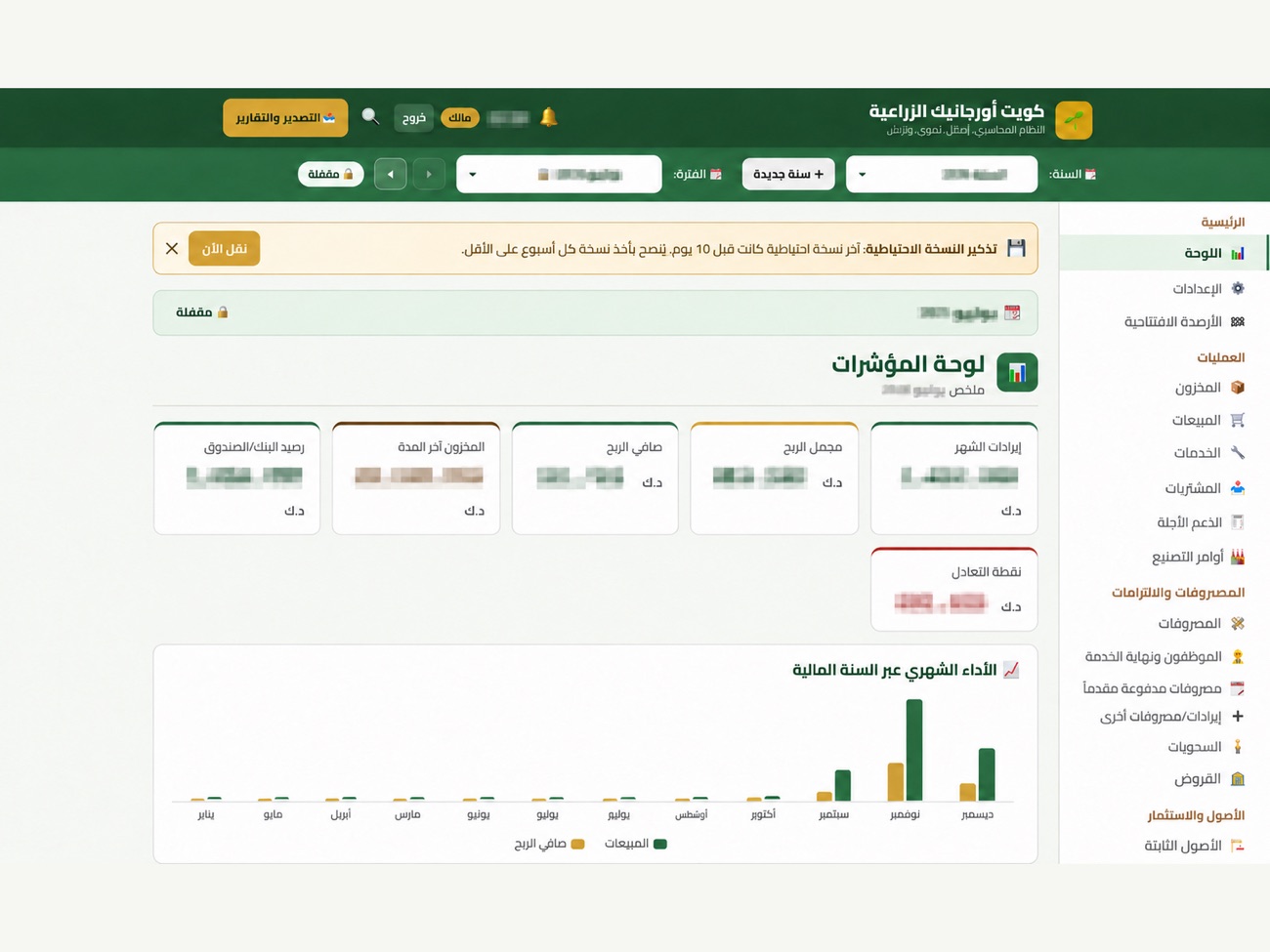Click the المبيعات green legend swatch

click(x=660, y=844)
